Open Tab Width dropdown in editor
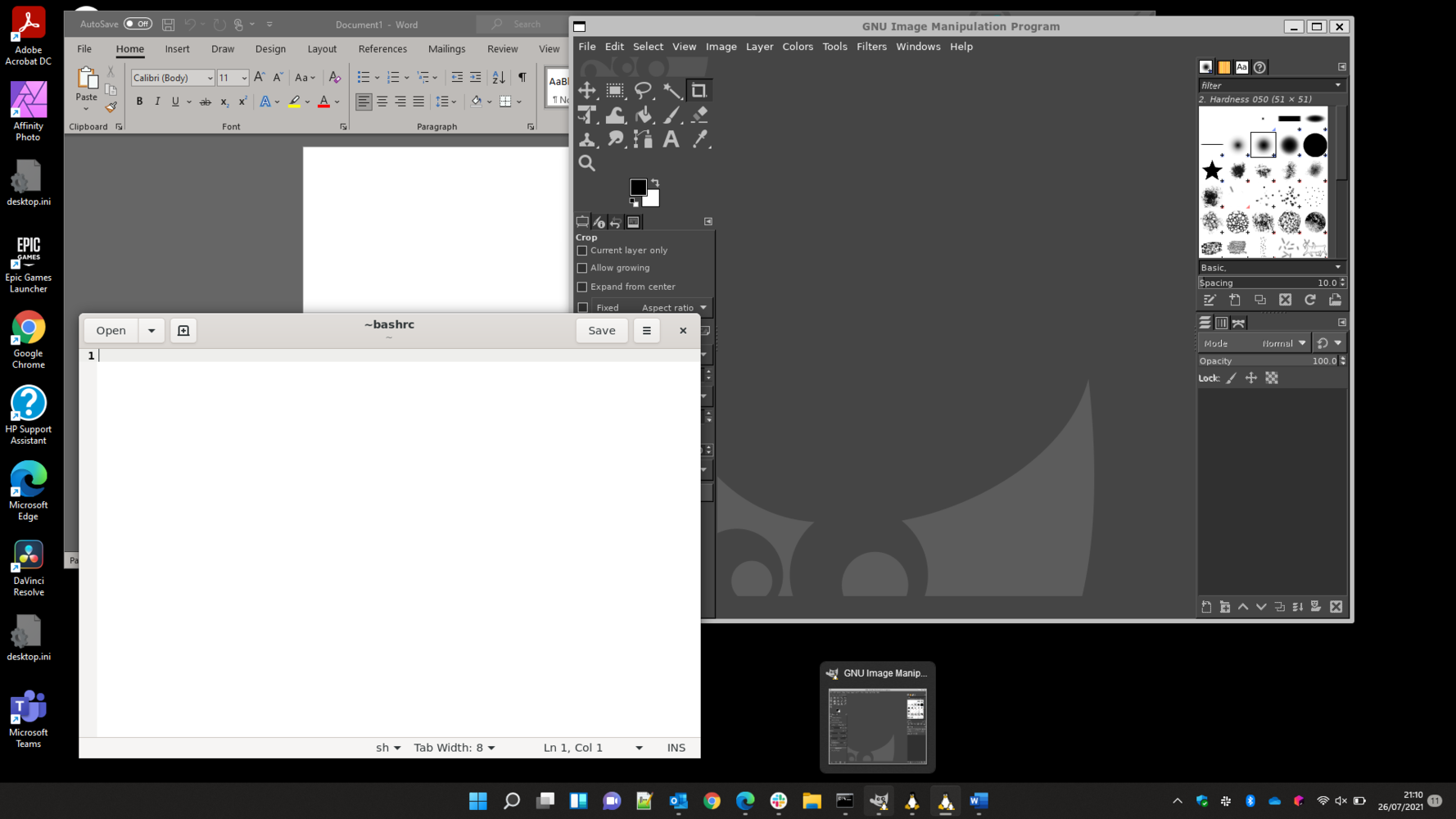The width and height of the screenshot is (1456, 819). 454,748
